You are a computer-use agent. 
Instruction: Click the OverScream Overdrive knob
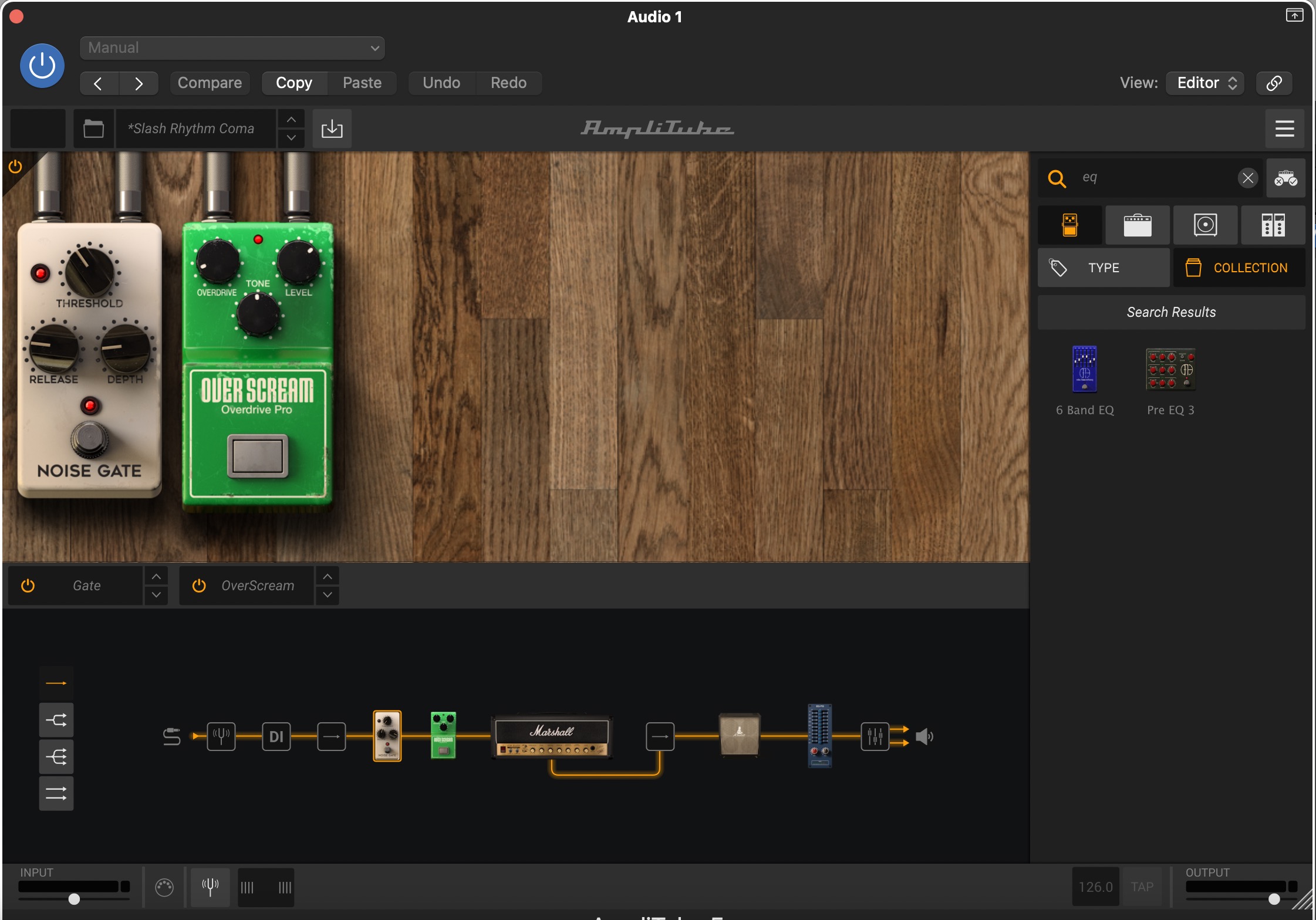click(217, 262)
